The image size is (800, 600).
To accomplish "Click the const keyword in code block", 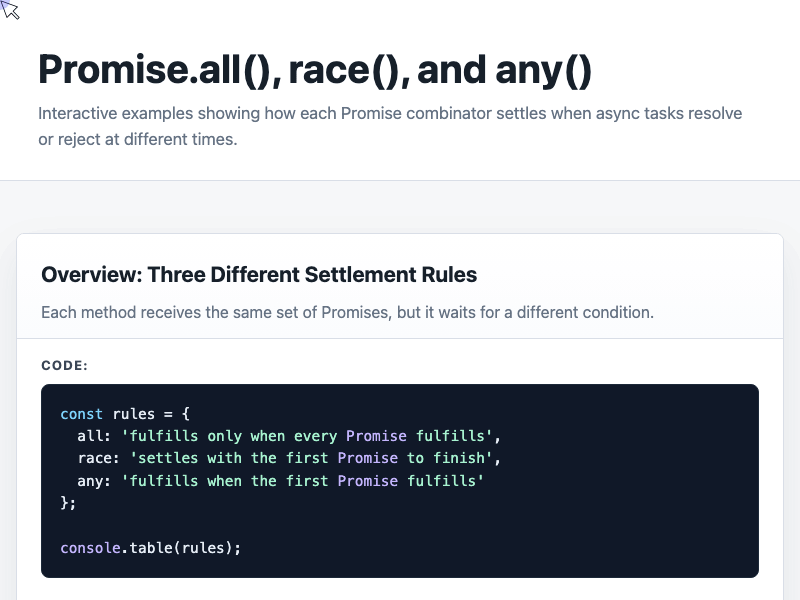I will [x=82, y=414].
